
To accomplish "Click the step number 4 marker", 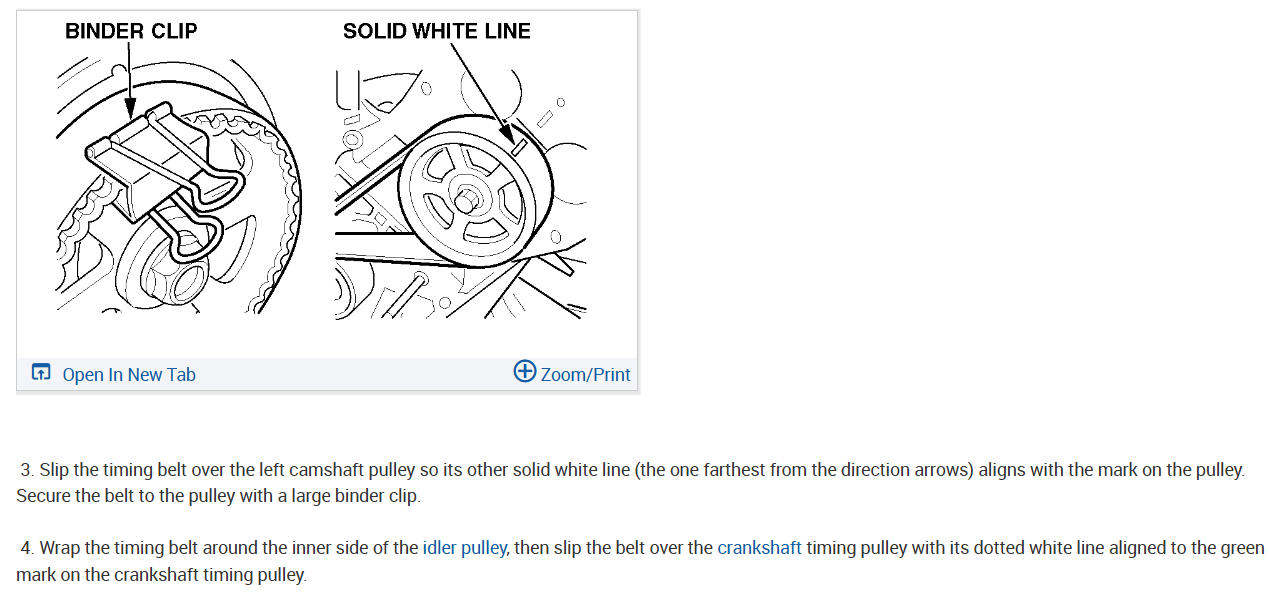I will pyautogui.click(x=27, y=548).
